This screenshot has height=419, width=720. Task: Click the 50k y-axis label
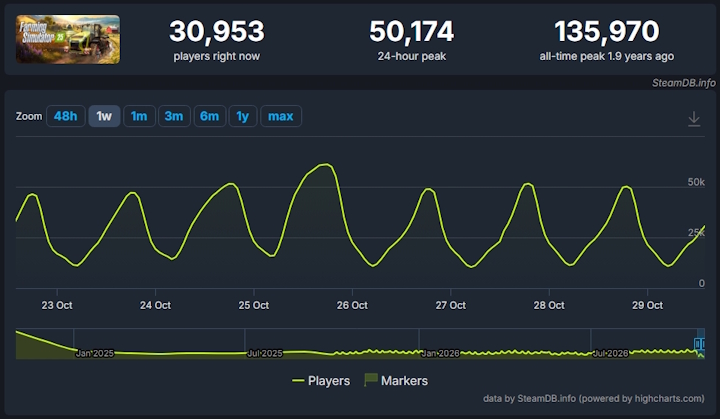point(696,182)
